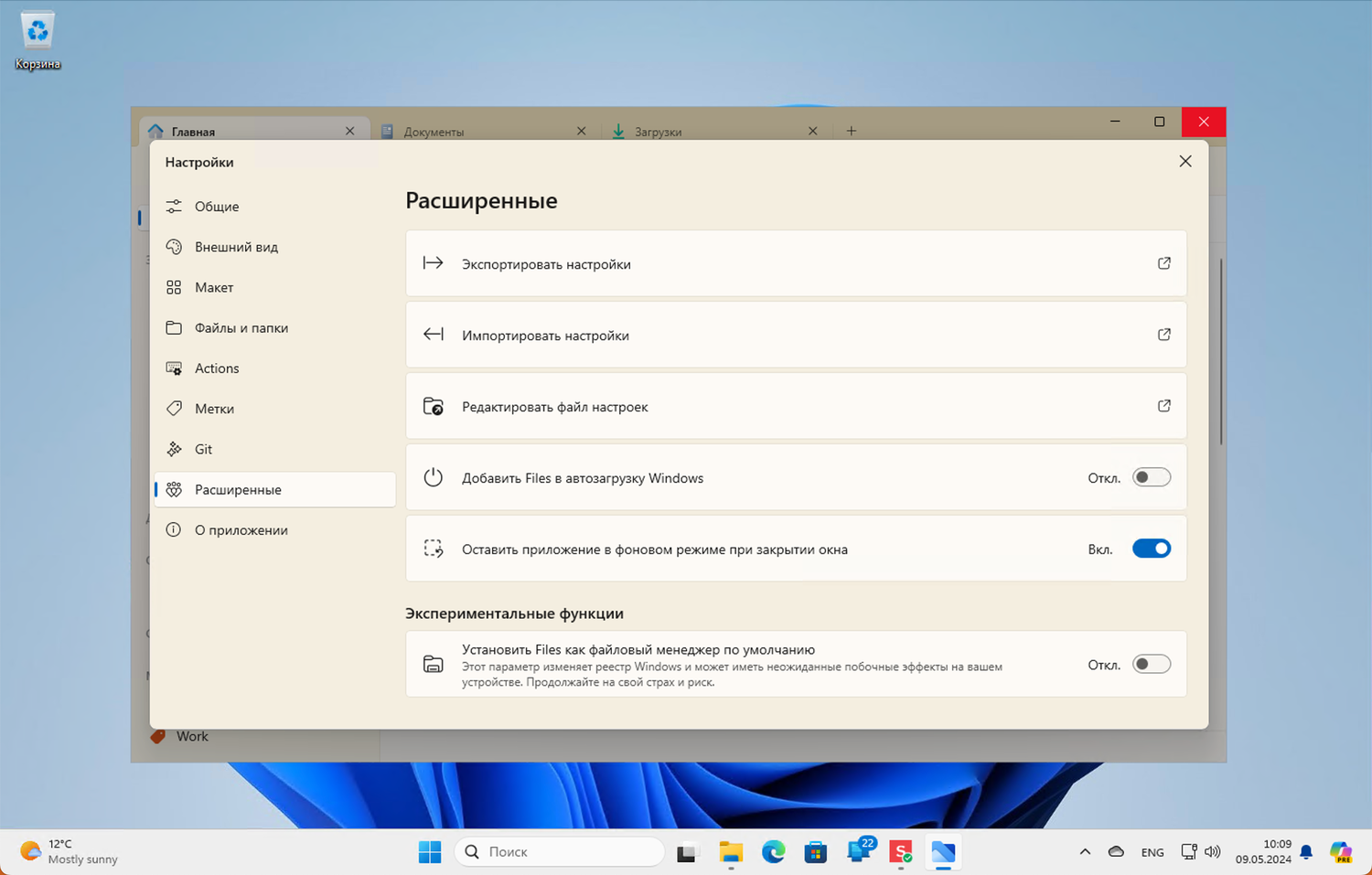This screenshot has width=1372, height=875.
Task: Close the Документы tab
Action: pyautogui.click(x=581, y=131)
